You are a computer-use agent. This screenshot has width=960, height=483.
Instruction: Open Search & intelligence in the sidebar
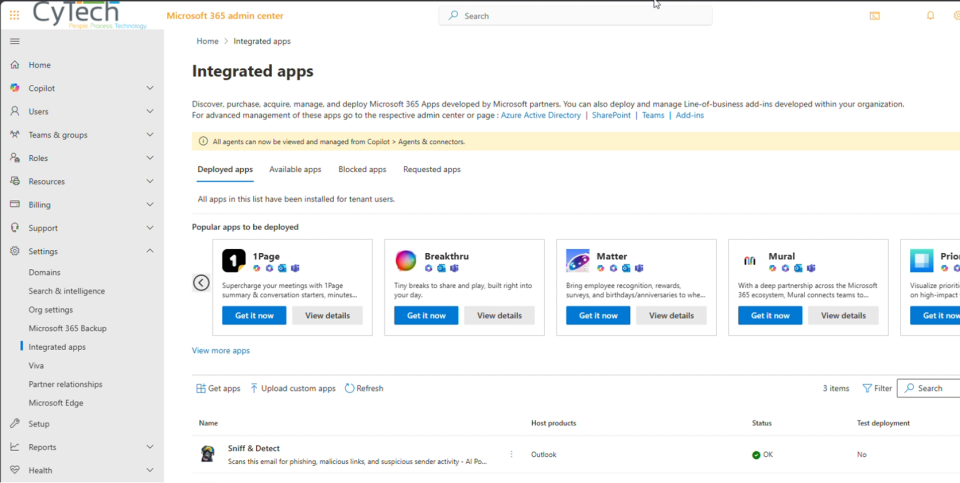click(x=67, y=291)
